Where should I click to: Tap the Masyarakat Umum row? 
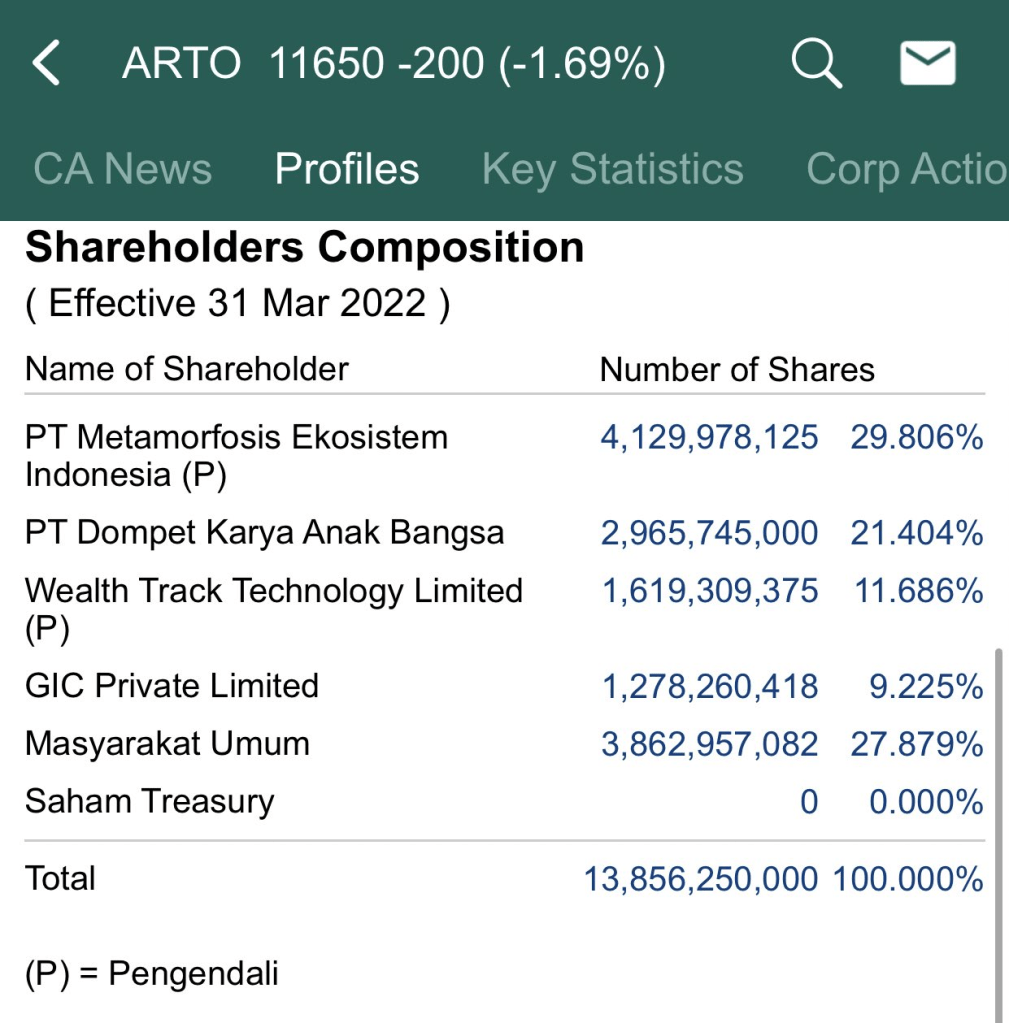167,744
